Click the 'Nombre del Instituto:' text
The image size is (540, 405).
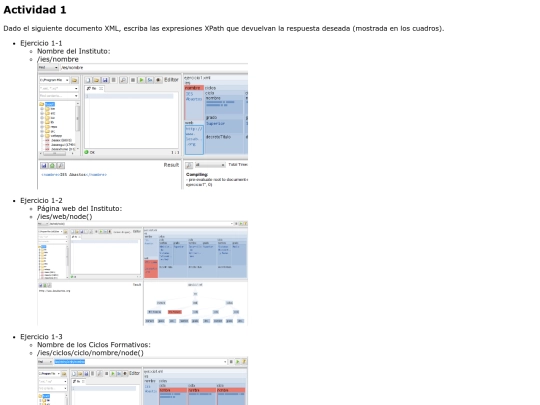[74, 51]
